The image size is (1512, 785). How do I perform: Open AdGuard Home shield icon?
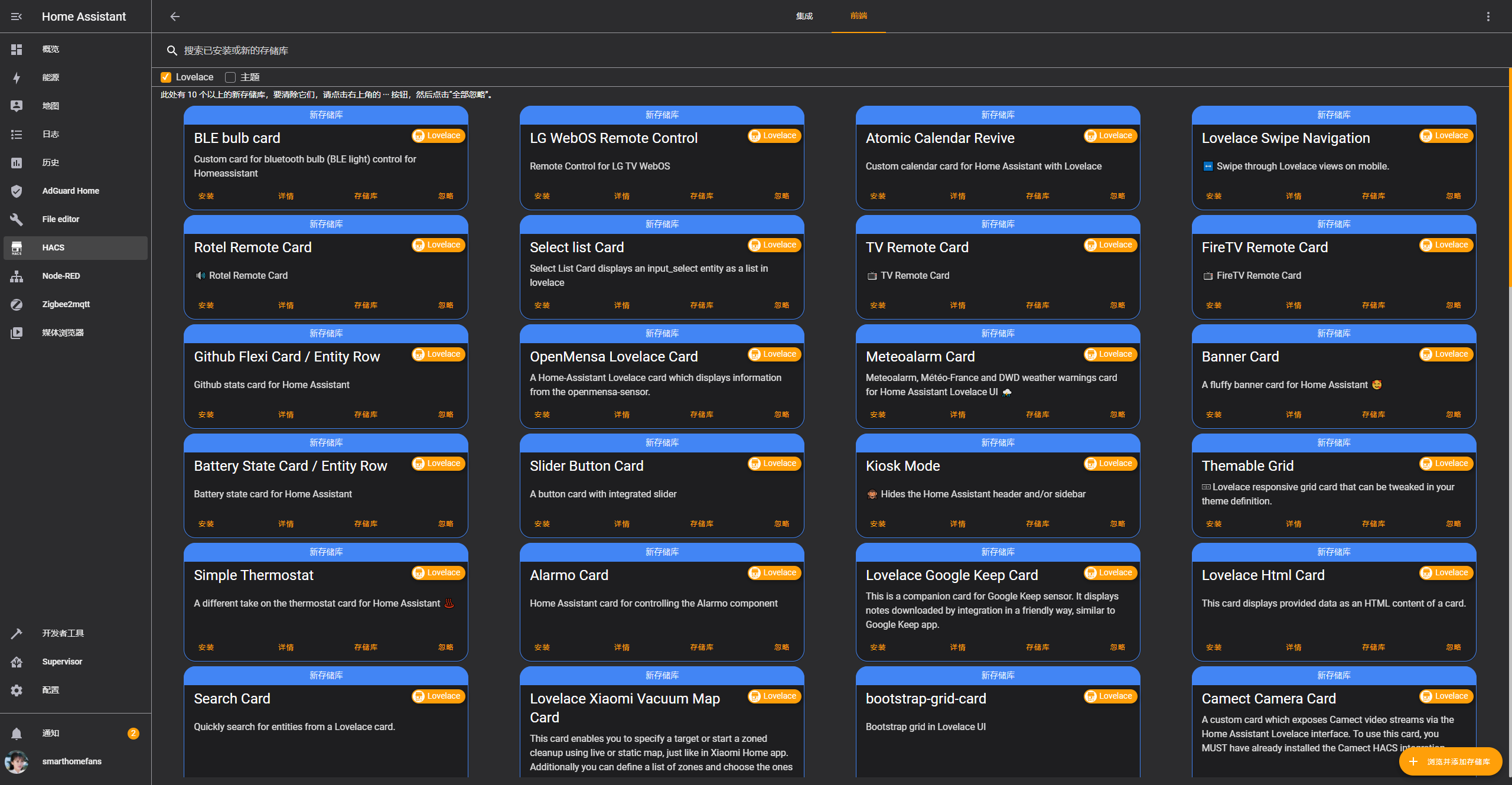(x=17, y=191)
